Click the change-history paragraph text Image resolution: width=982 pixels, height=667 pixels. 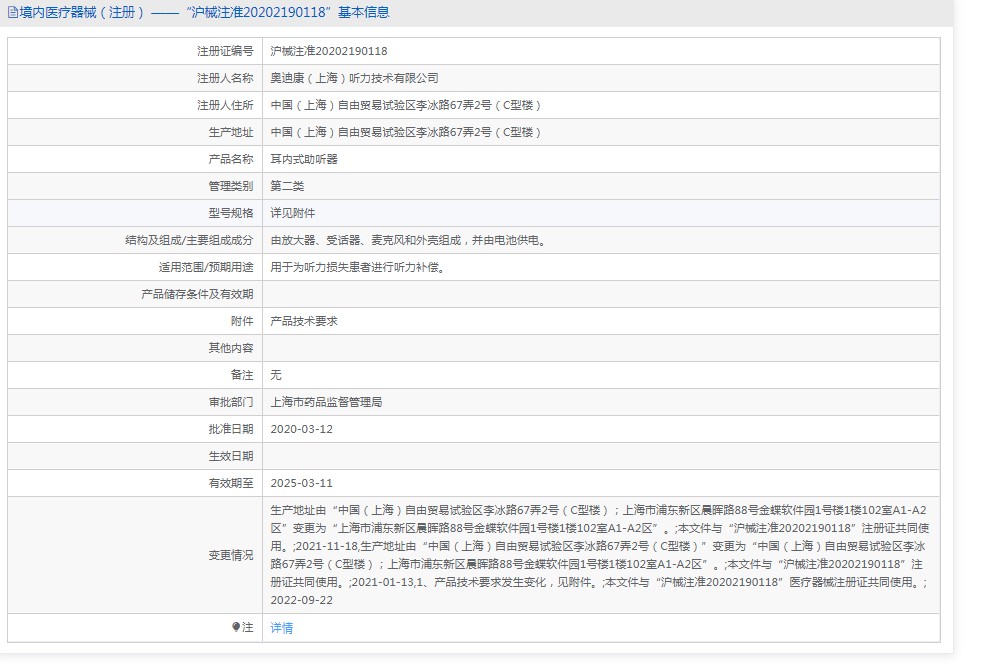(x=600, y=555)
